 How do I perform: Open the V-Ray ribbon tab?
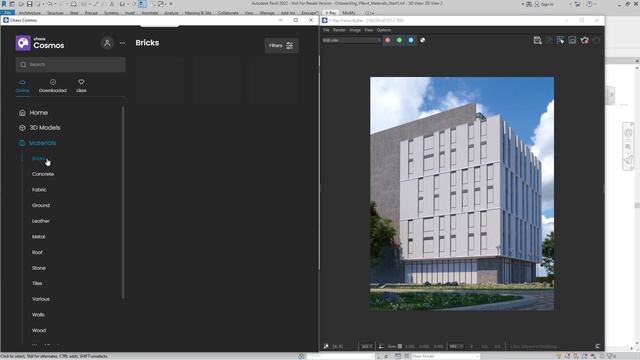point(330,13)
